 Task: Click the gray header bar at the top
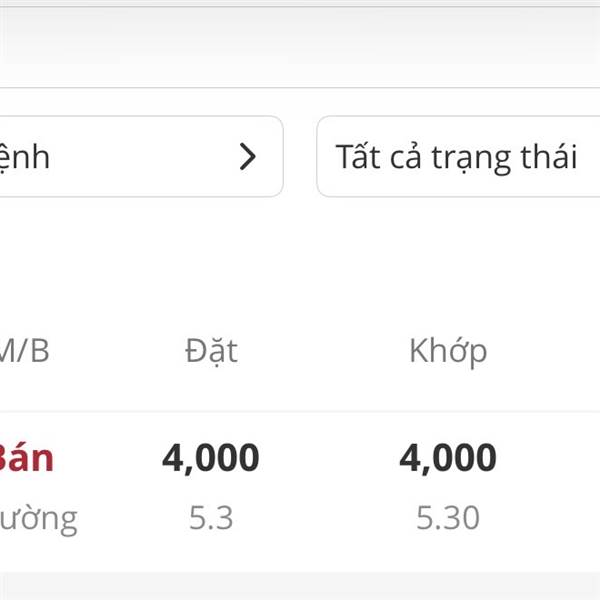click(x=300, y=45)
